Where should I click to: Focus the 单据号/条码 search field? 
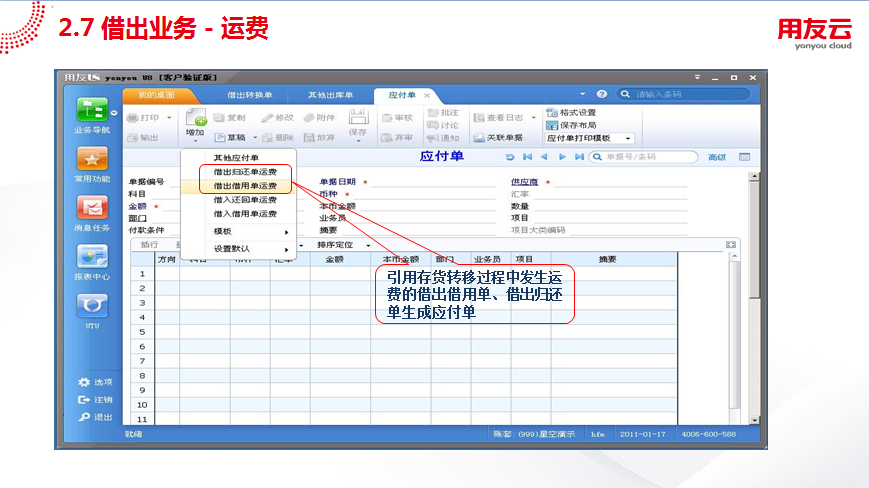pos(643,157)
